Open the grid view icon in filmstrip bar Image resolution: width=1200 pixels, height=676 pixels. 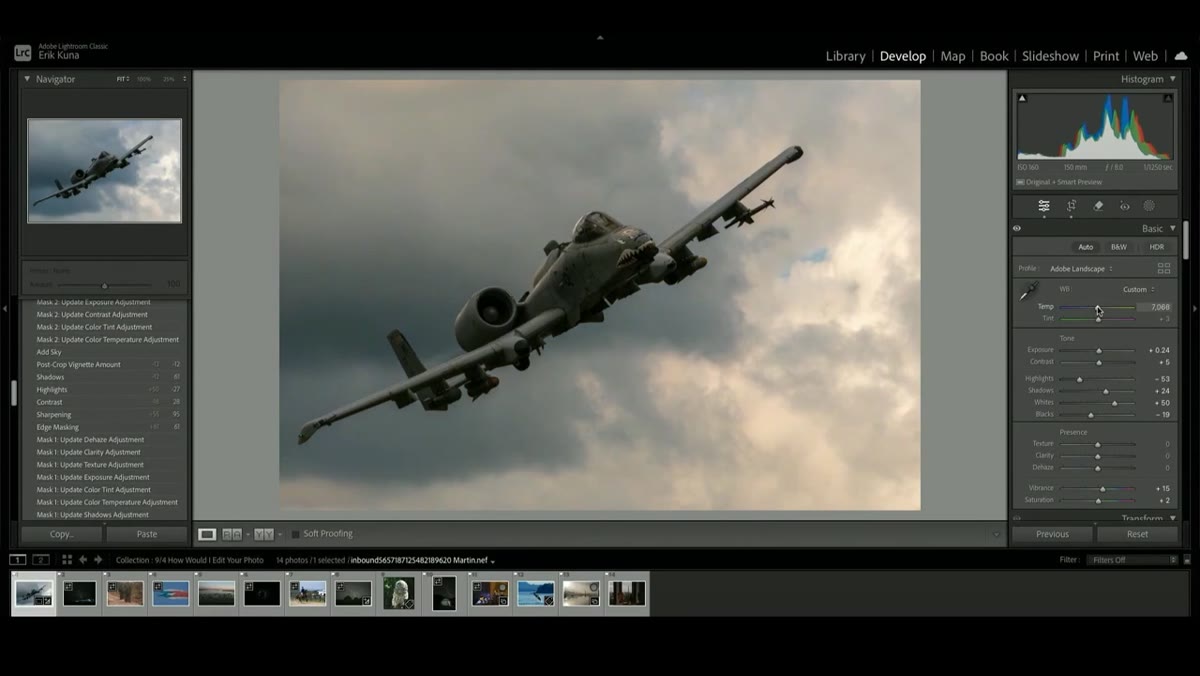coord(67,560)
